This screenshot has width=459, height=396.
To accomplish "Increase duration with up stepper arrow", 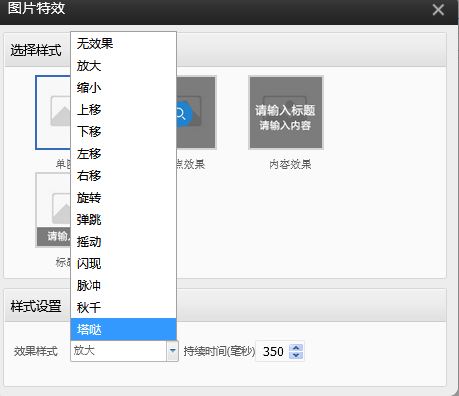I will [296, 347].
